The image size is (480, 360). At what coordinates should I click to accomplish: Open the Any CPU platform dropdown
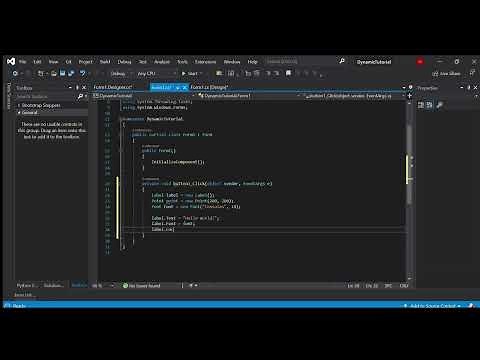pyautogui.click(x=156, y=73)
